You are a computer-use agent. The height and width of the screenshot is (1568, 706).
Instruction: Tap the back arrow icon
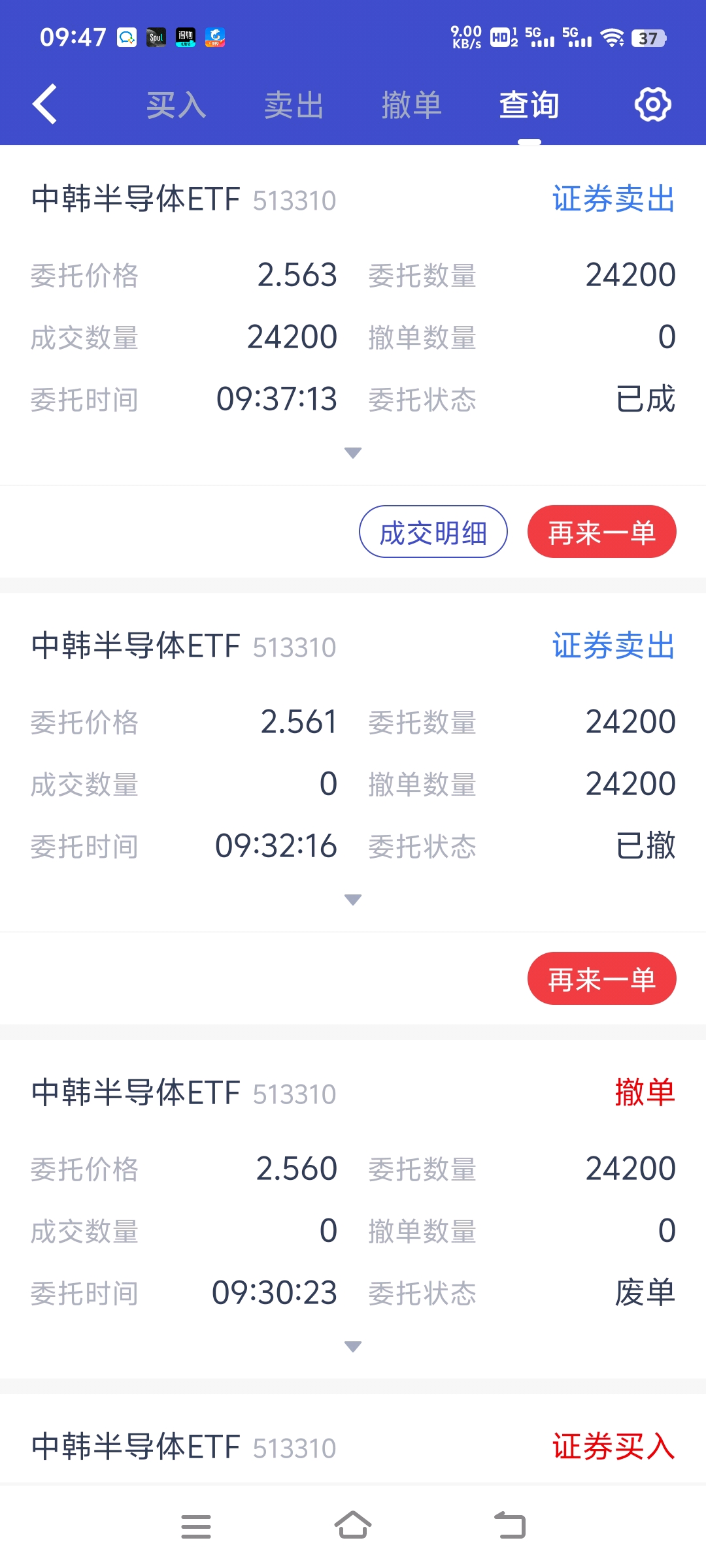pos(44,105)
